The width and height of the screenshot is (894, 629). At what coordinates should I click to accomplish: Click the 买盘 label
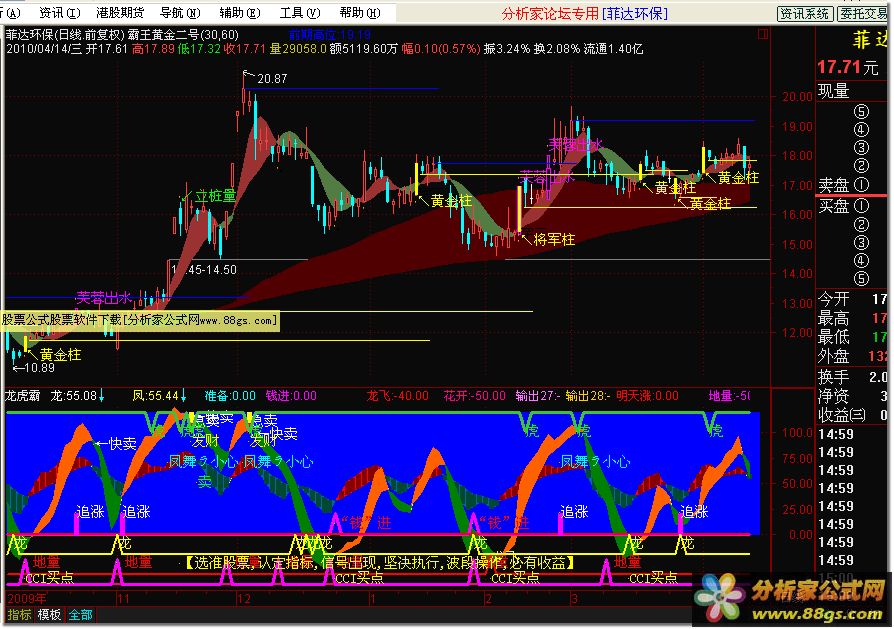click(x=834, y=206)
